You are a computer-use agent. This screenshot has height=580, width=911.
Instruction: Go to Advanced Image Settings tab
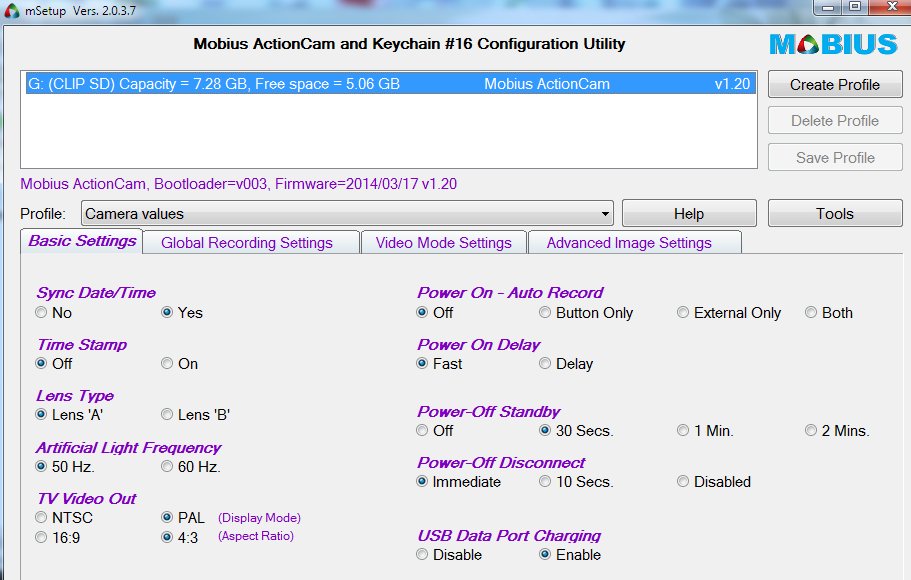pyautogui.click(x=629, y=243)
